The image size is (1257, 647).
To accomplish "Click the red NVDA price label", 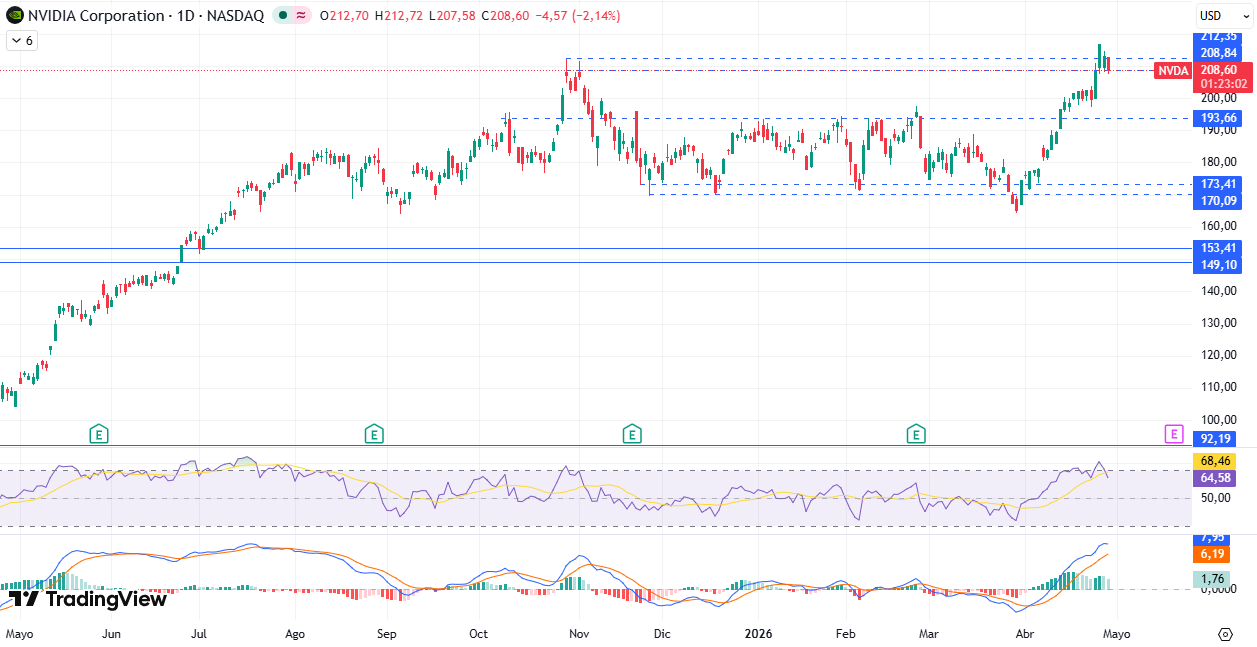I will pos(1172,71).
